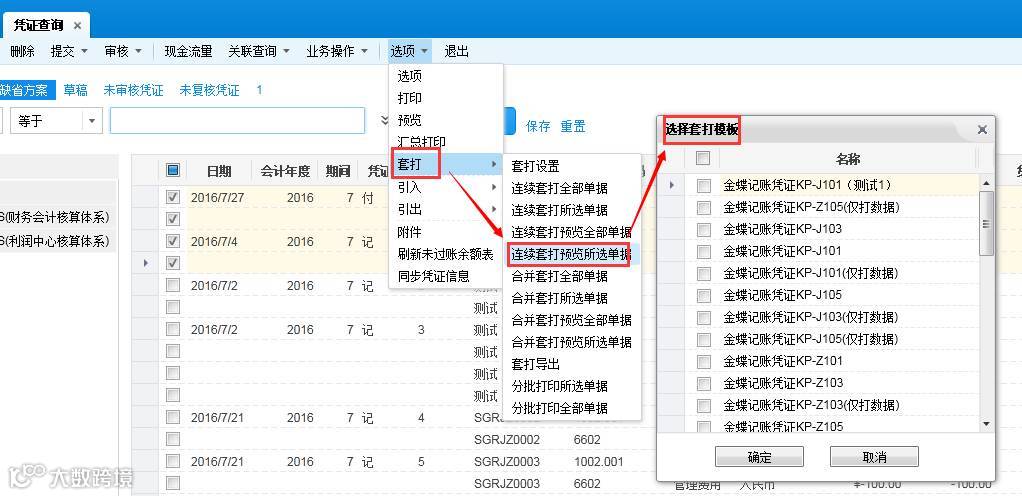This screenshot has height=496, width=1022.
Task: Expand the 引入 submenu
Action: [446, 188]
